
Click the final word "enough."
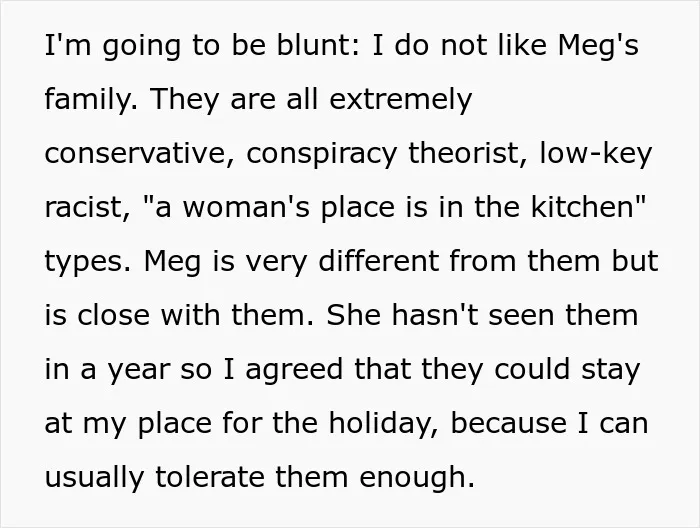point(417,479)
